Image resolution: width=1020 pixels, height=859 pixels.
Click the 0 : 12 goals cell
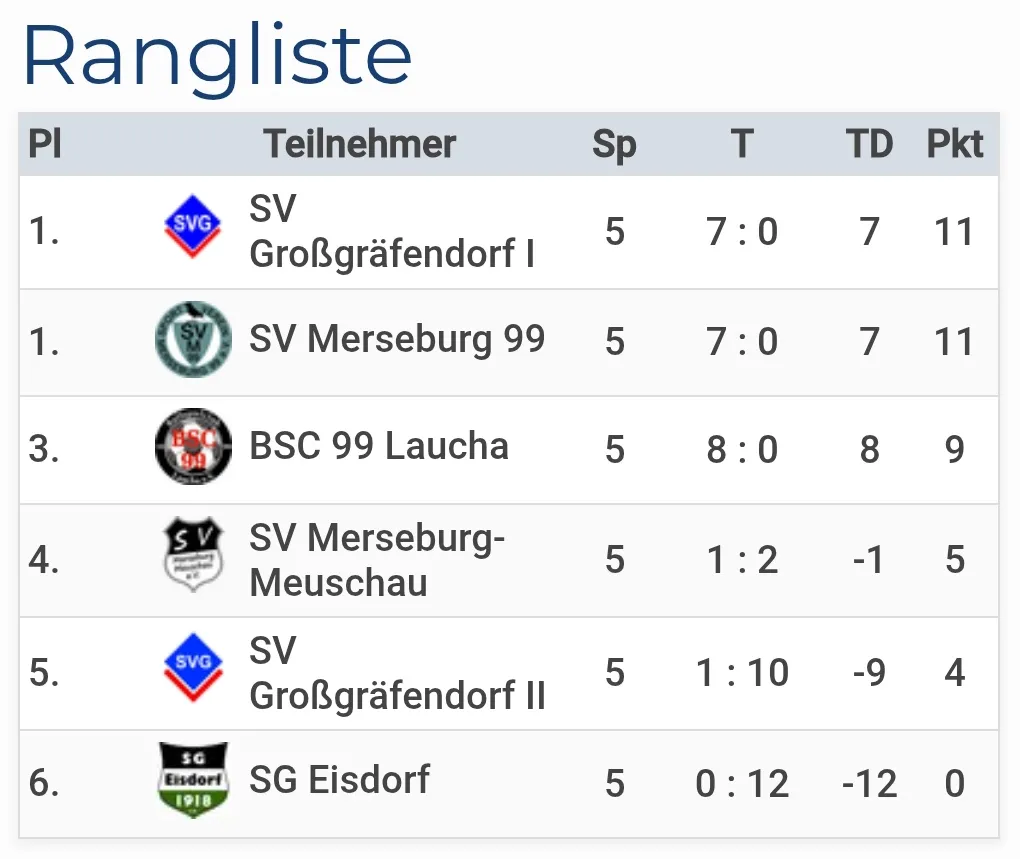(742, 784)
